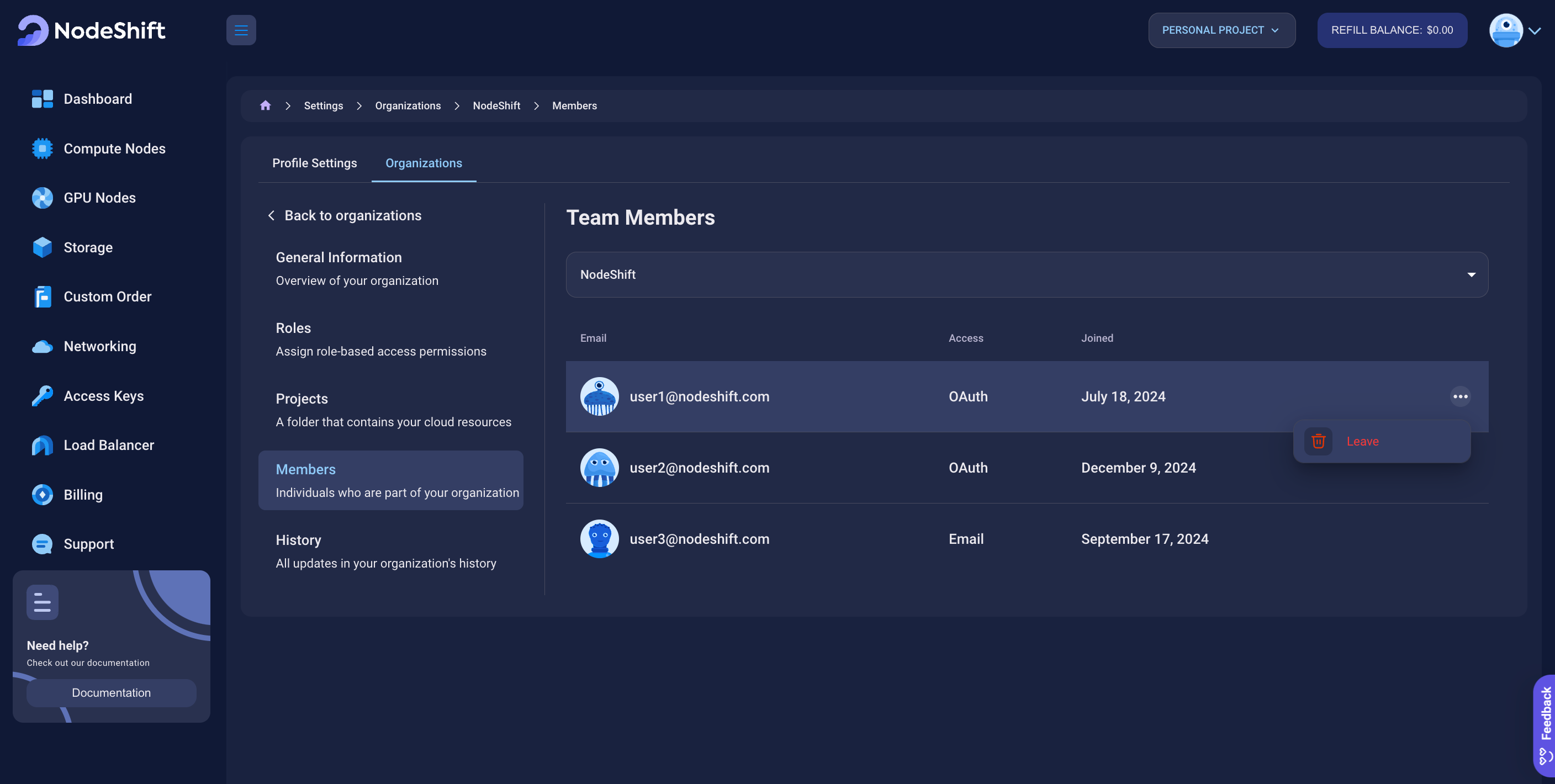Screen dimensions: 1555x784
Task: Click user1@nodeshift.com email text
Action: click(x=700, y=396)
